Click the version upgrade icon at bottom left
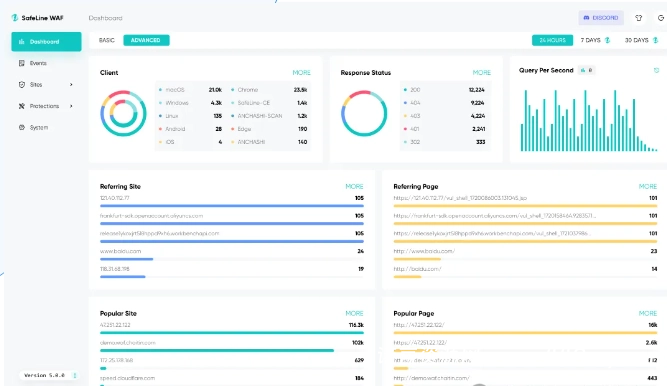667x386 pixels. pyautogui.click(x=74, y=375)
